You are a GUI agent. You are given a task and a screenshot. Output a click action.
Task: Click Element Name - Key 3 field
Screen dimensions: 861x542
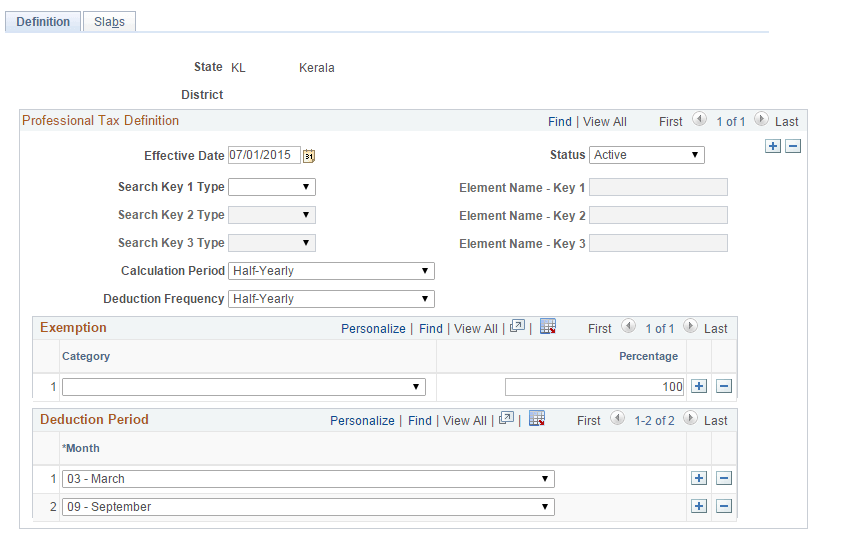tap(658, 243)
